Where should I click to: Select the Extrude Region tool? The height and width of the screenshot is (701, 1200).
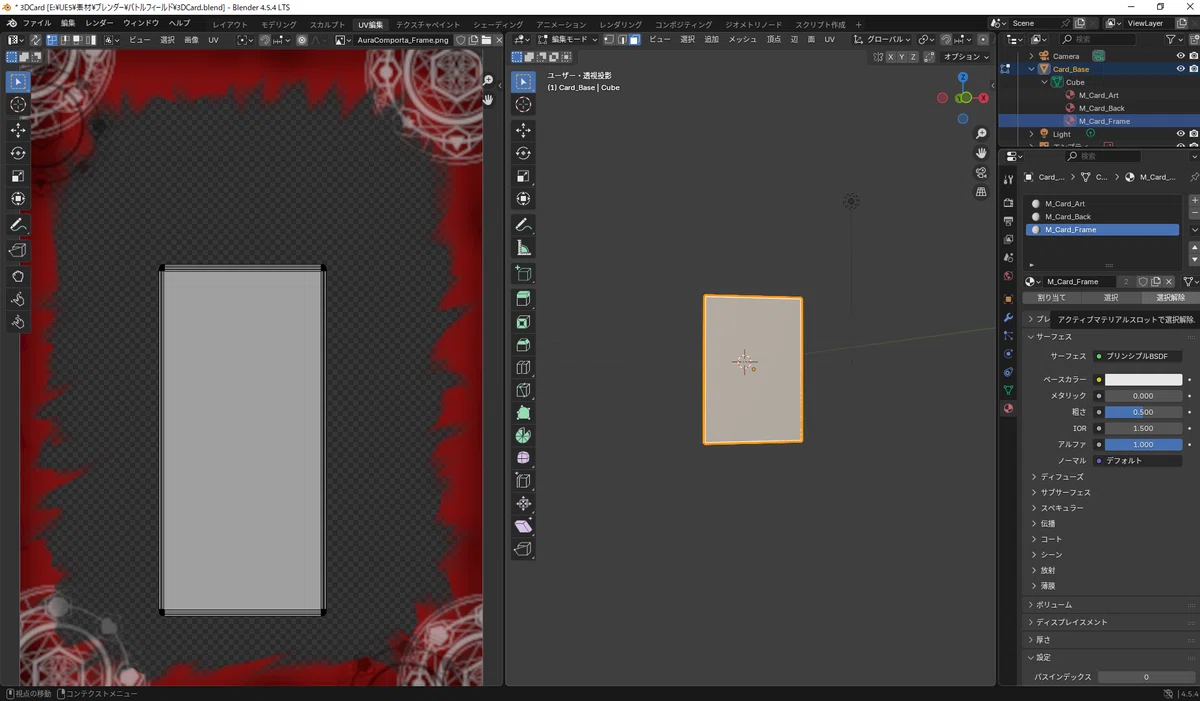pos(523,299)
